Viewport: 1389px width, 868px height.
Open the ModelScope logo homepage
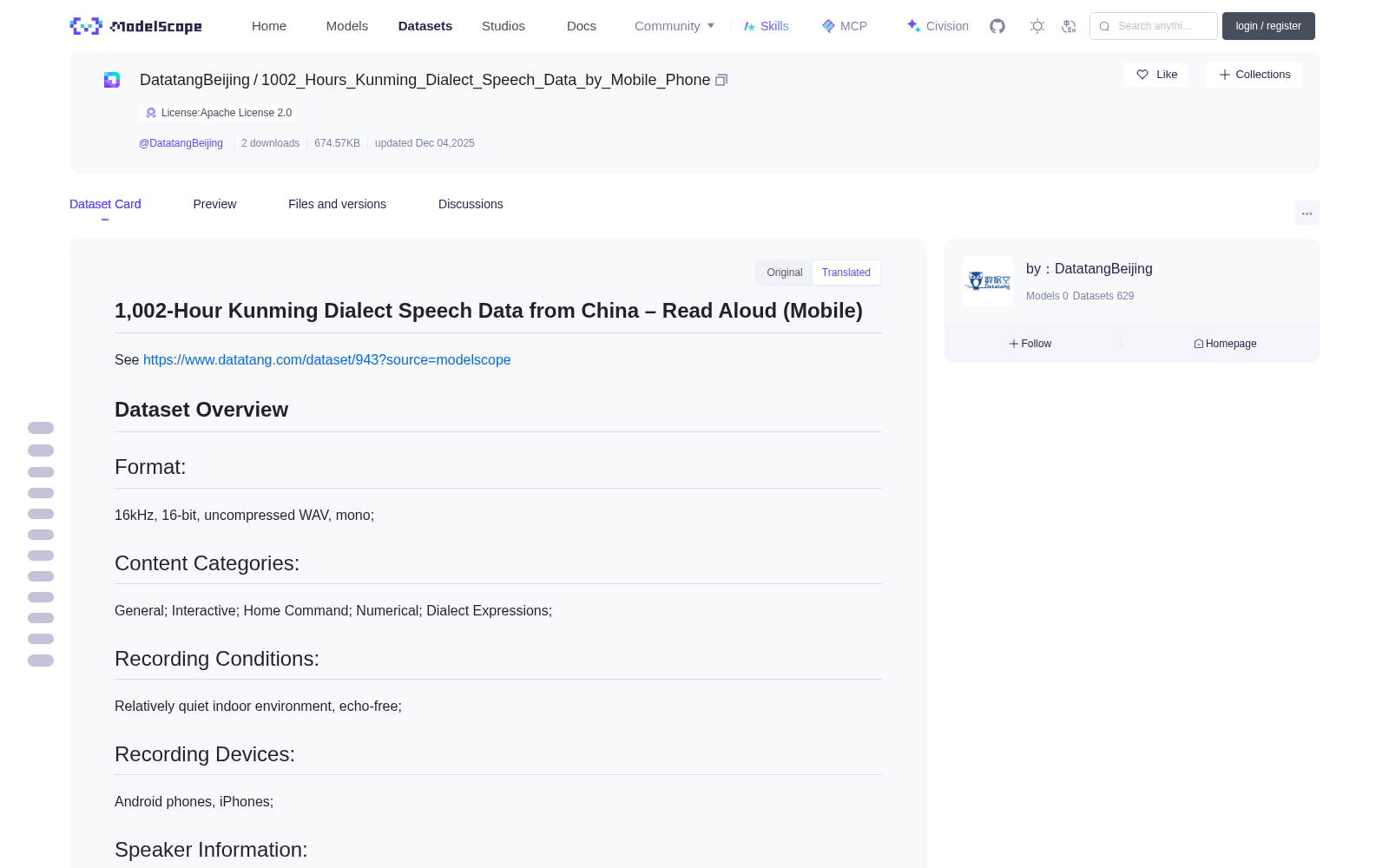(x=135, y=26)
